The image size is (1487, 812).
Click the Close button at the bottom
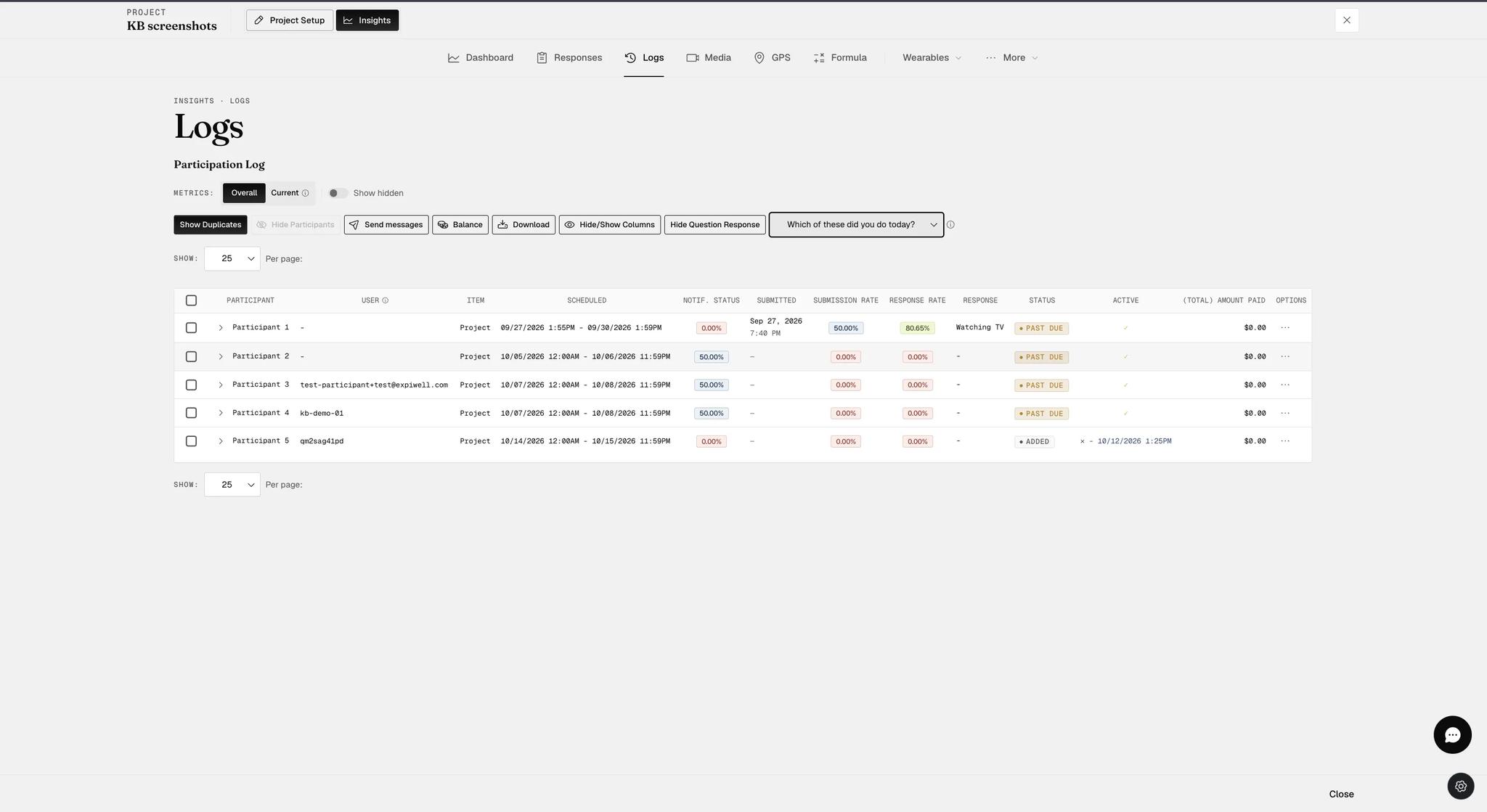1341,794
